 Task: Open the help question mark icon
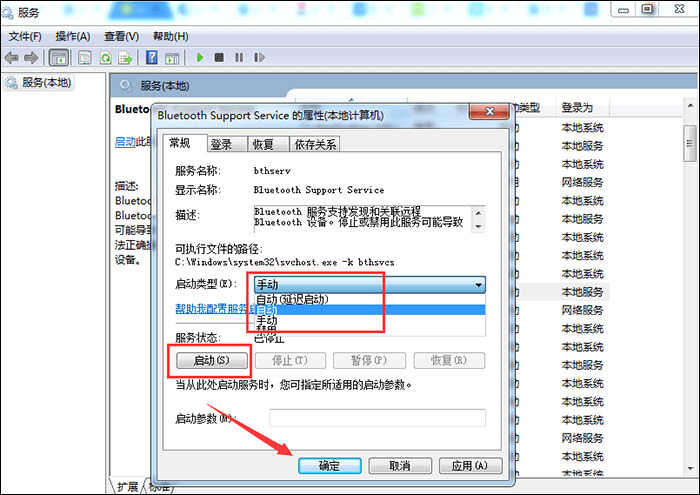point(152,58)
